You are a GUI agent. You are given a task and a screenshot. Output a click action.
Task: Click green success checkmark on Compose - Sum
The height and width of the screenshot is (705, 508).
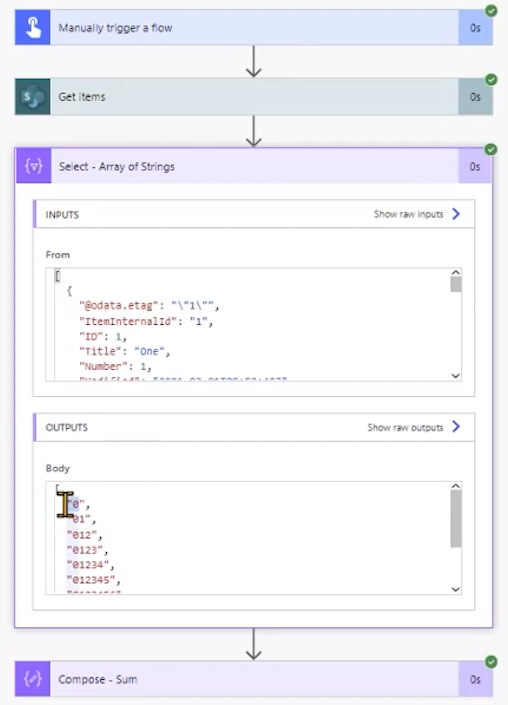click(x=491, y=661)
